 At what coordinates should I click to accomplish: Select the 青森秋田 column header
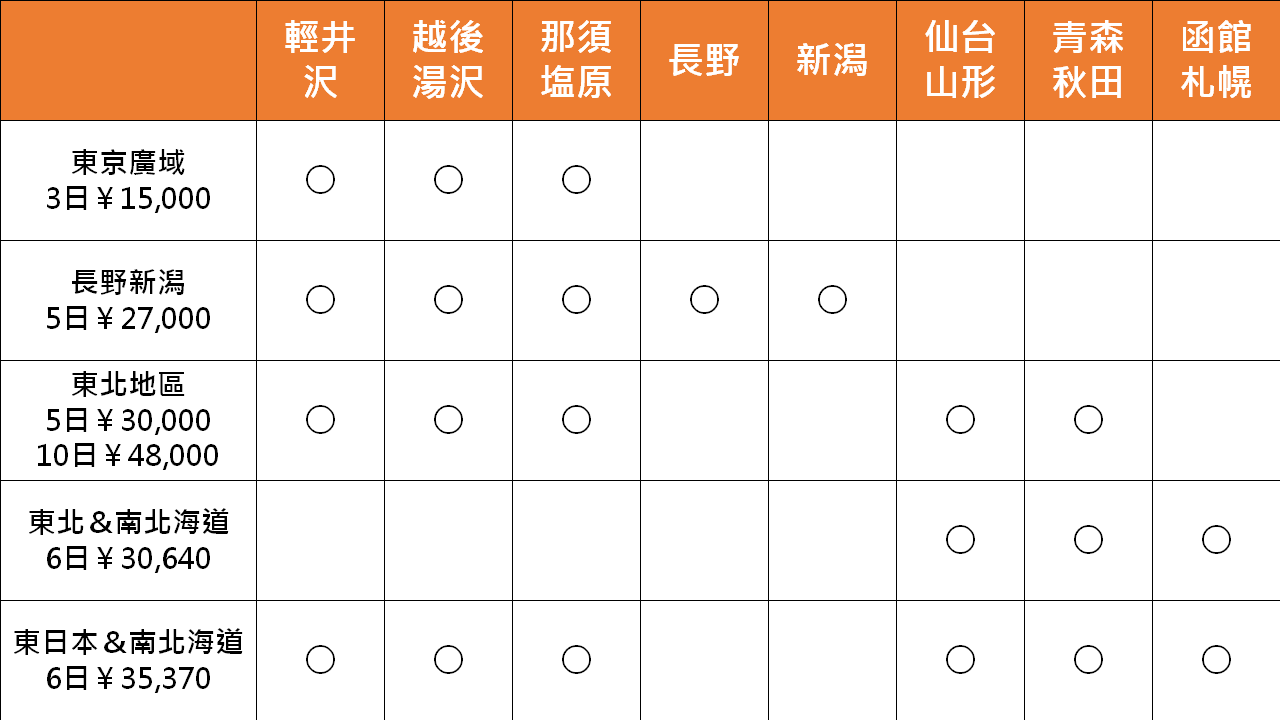pos(1088,60)
